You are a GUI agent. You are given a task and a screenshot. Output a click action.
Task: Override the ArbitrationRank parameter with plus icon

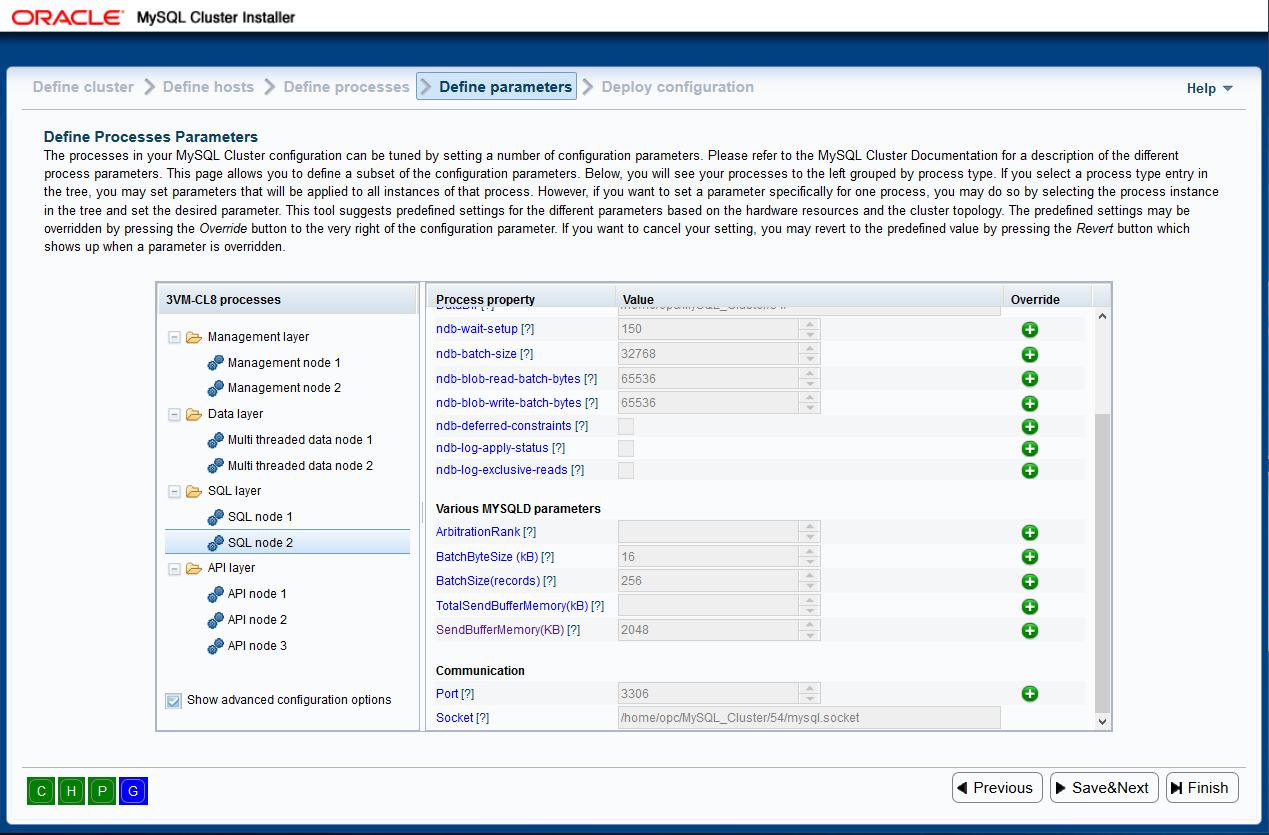1029,533
